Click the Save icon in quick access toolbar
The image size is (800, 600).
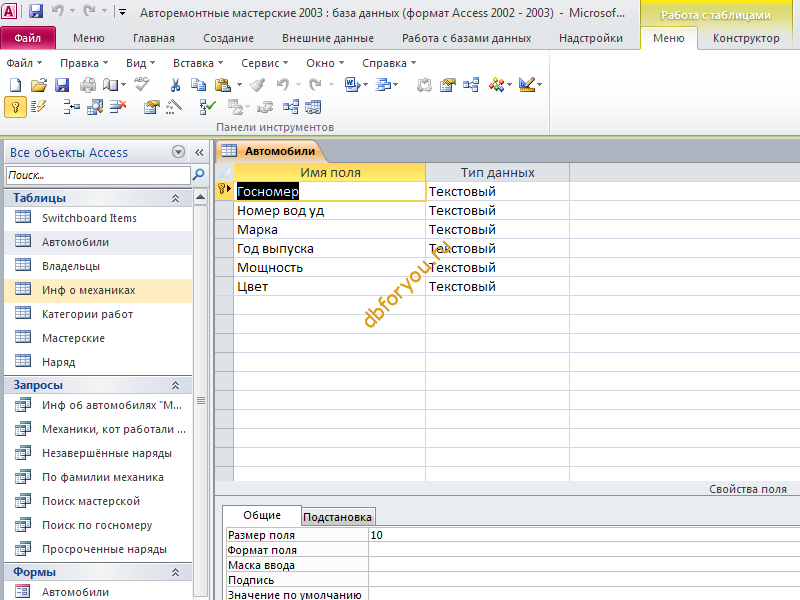36,11
